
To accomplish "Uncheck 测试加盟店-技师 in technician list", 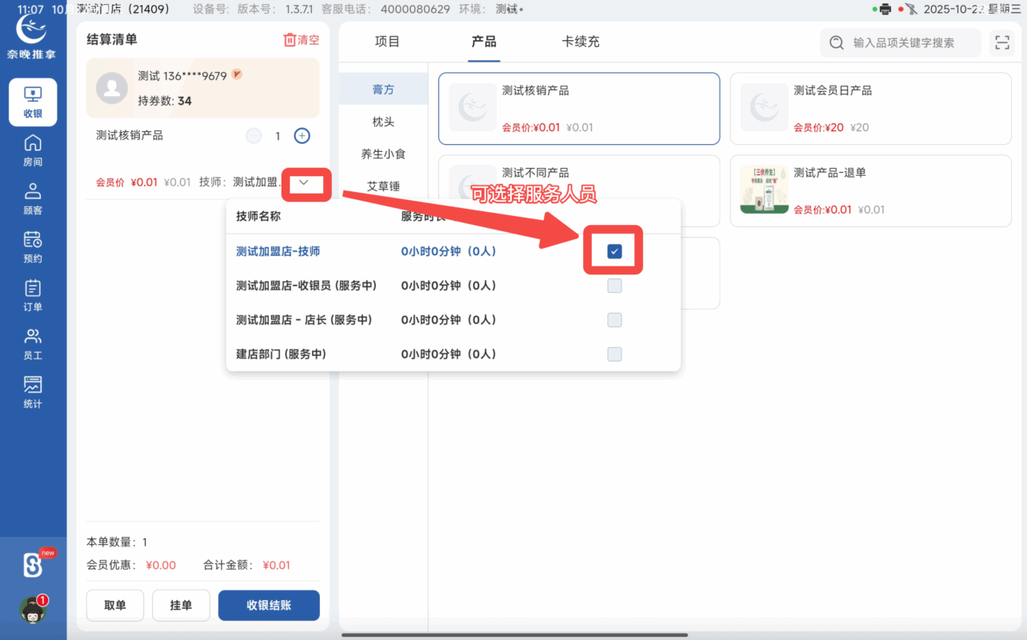I will [x=614, y=251].
